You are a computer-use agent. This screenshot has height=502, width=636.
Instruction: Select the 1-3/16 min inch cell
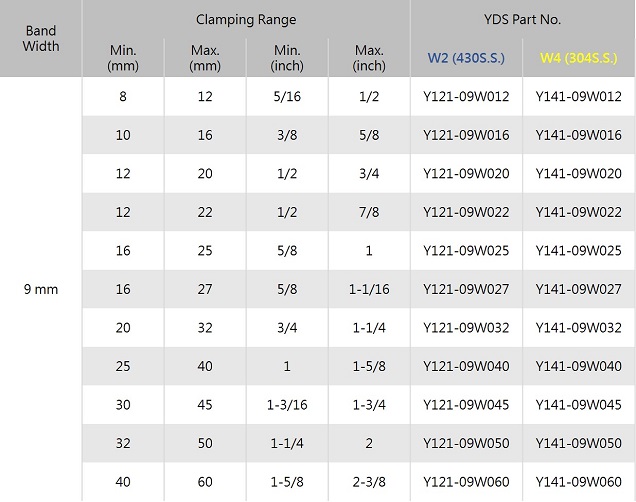[287, 405]
